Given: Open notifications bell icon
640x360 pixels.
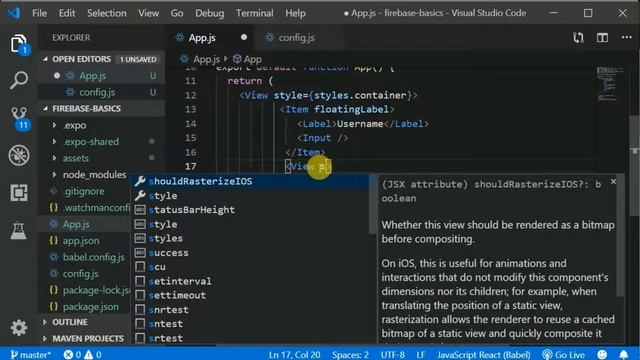Looking at the screenshot, I should (623, 354).
